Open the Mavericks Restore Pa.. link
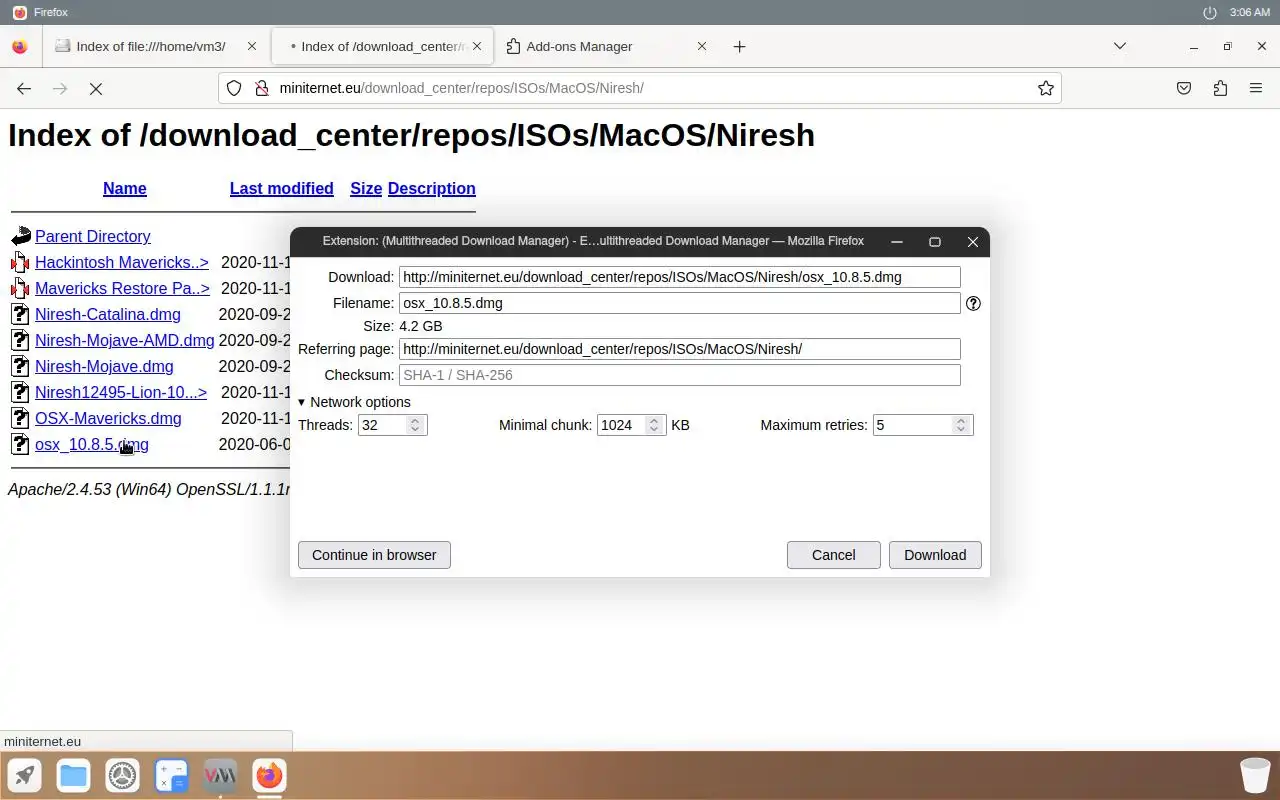Screen dimensions: 1280x800 [x=122, y=289]
